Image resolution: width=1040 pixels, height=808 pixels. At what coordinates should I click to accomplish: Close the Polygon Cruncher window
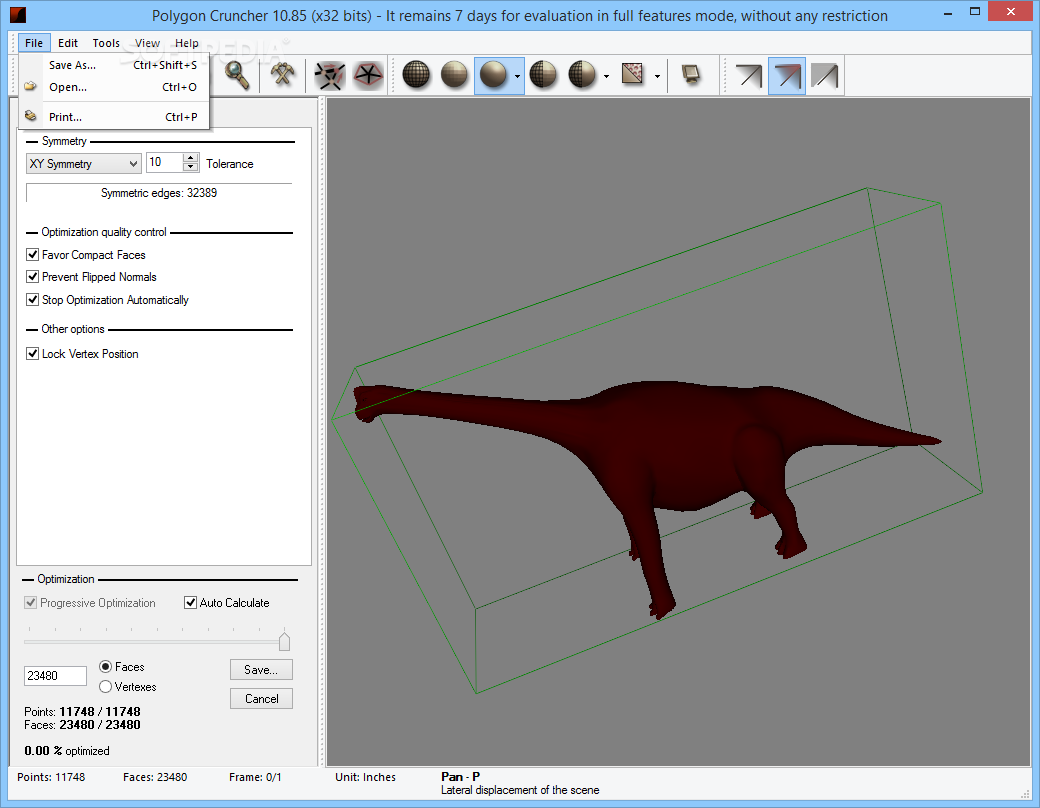[1011, 11]
